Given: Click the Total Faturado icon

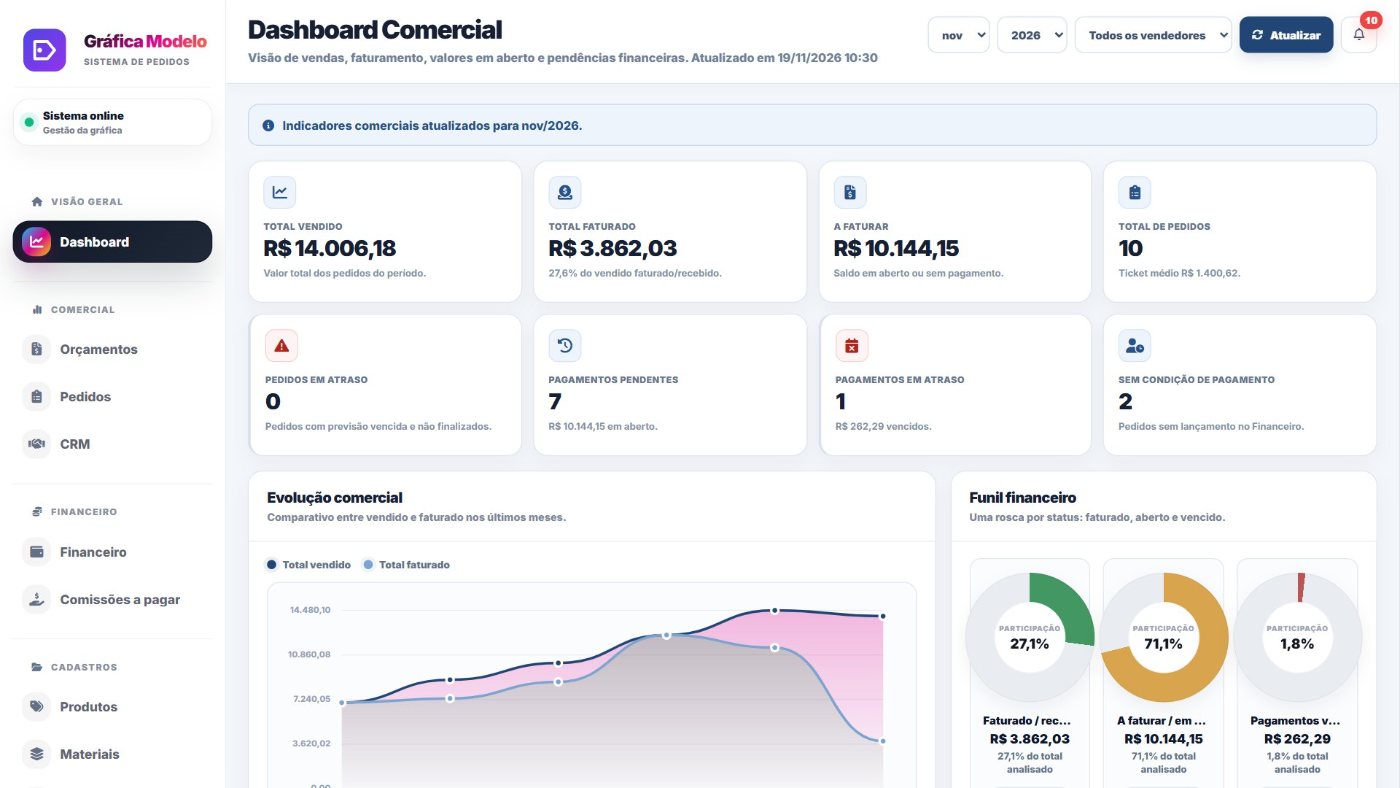Looking at the screenshot, I should click(565, 192).
